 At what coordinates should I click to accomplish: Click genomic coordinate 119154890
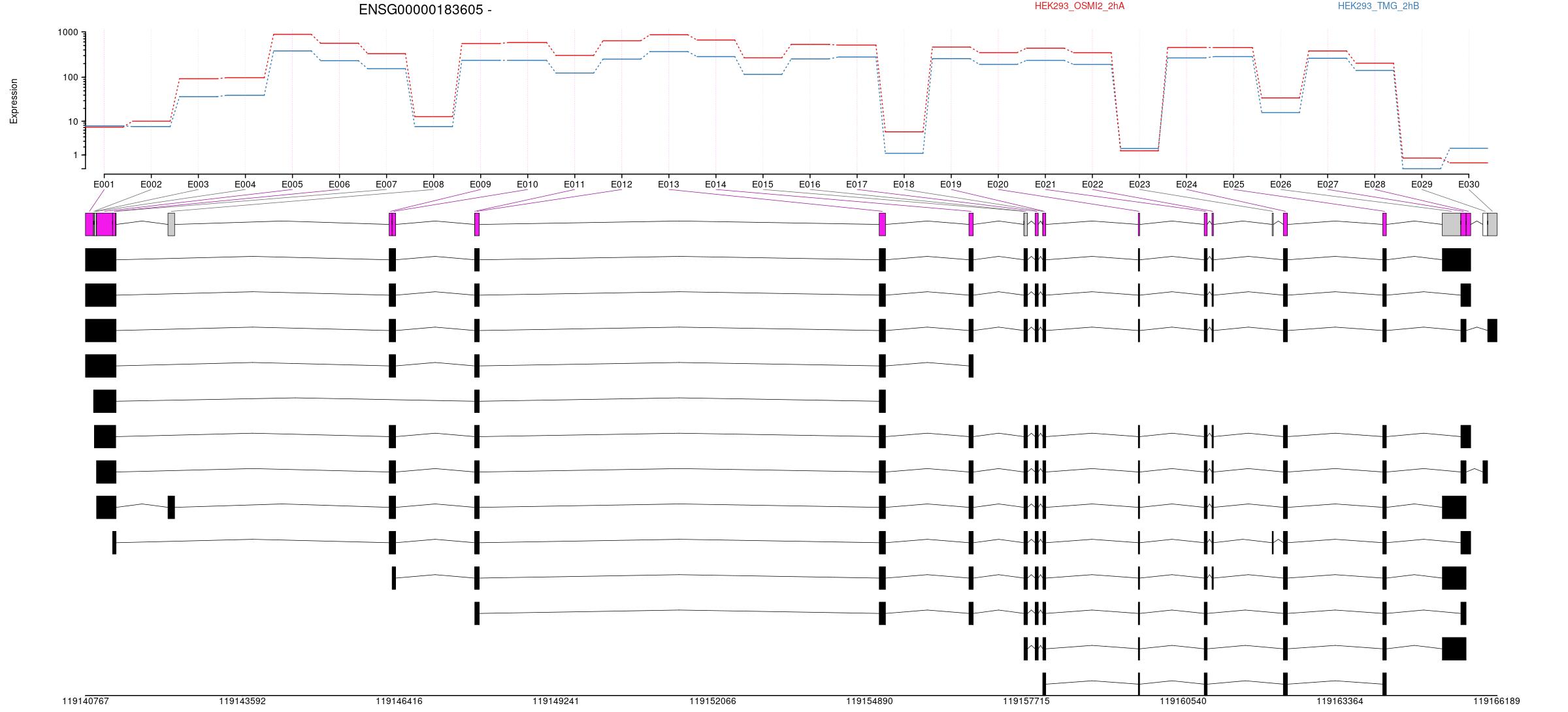(870, 701)
